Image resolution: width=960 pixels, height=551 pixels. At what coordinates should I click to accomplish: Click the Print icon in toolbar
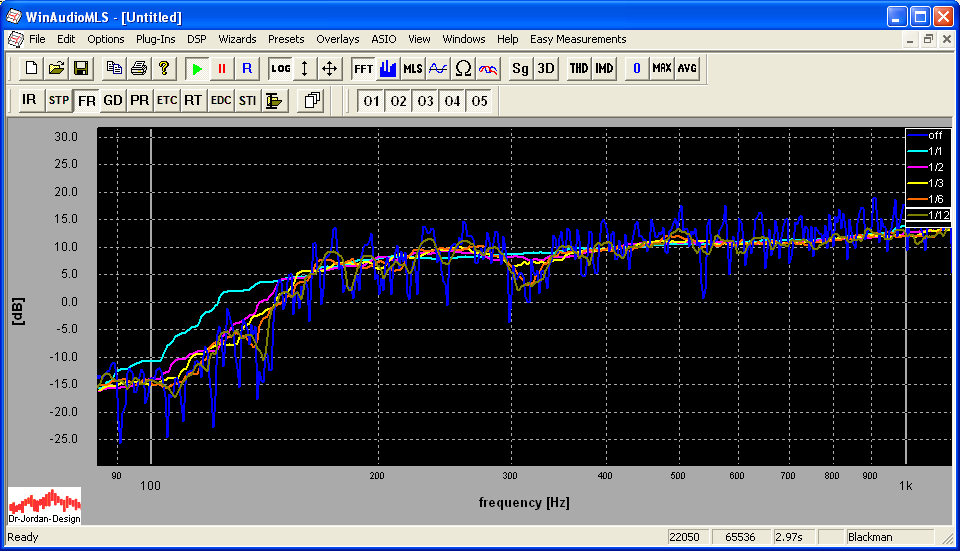pos(139,68)
